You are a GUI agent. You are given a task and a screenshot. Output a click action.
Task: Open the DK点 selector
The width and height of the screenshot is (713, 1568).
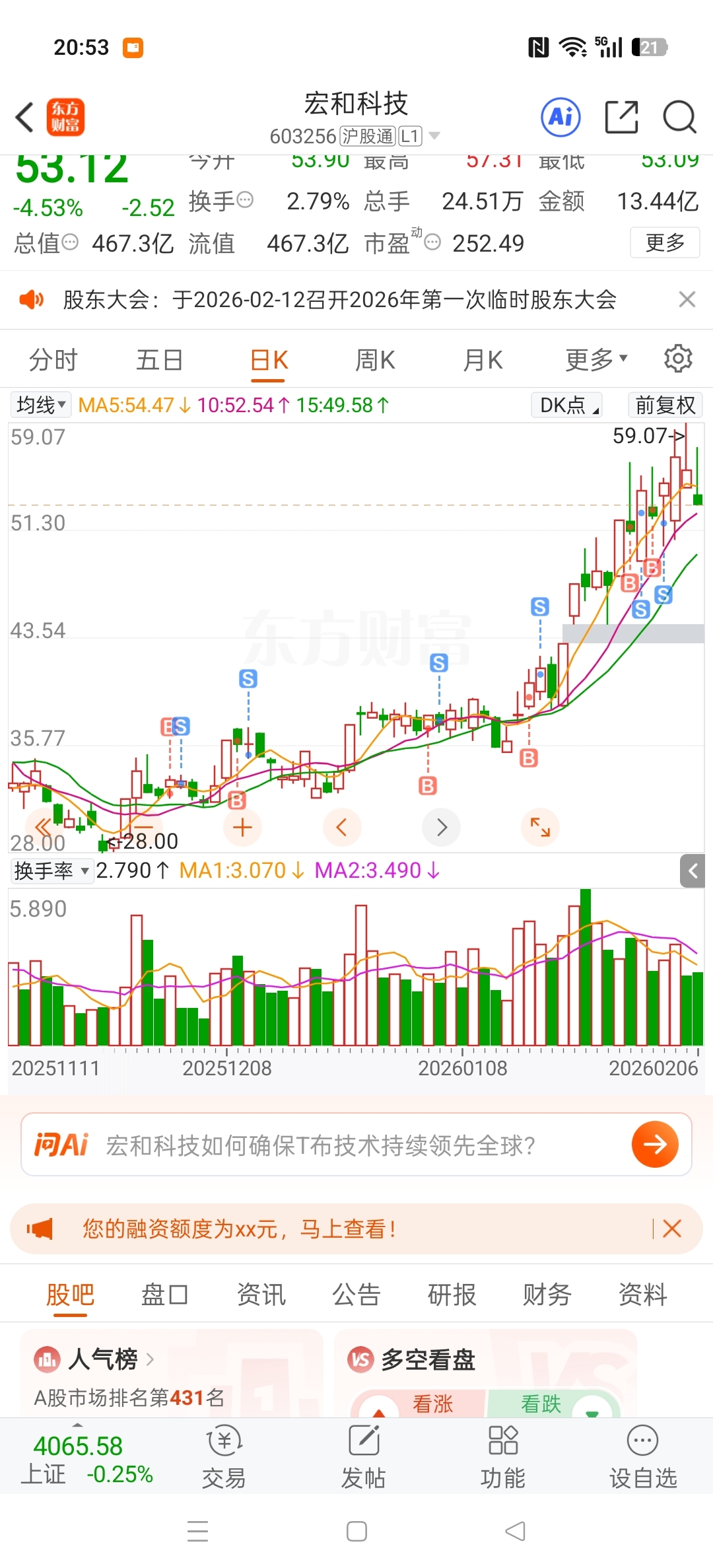pyautogui.click(x=567, y=404)
